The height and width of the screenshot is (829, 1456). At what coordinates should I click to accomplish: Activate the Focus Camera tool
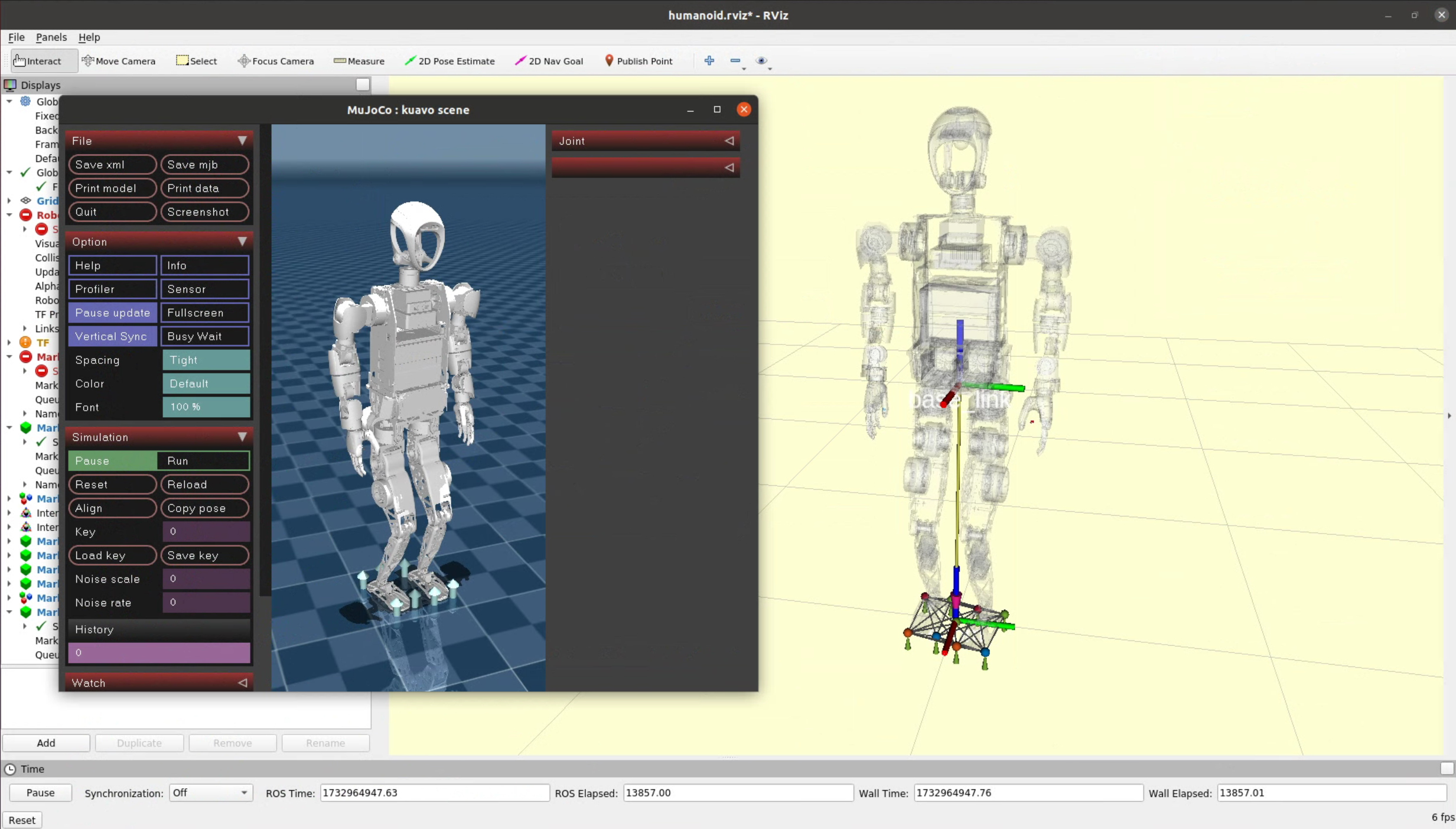coord(276,61)
